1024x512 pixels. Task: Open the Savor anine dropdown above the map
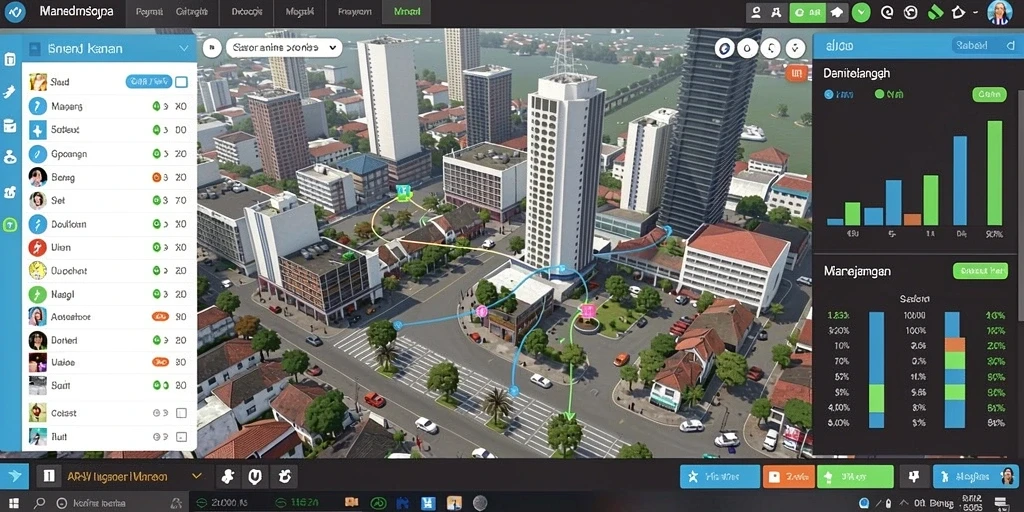tap(283, 48)
